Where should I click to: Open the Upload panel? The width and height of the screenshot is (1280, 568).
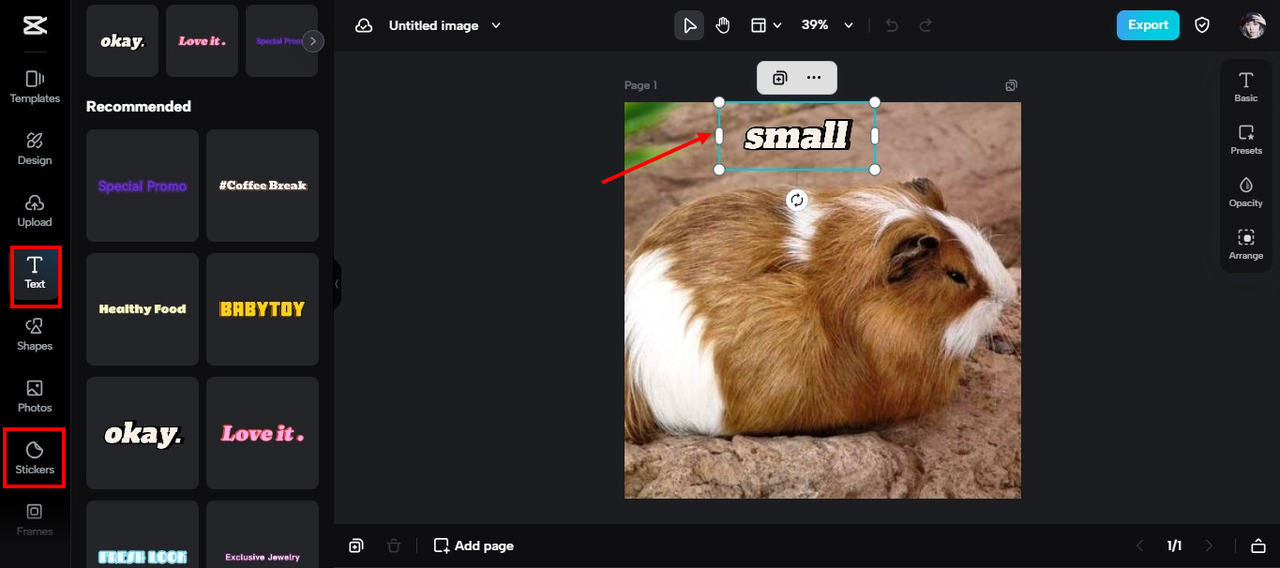click(x=35, y=210)
